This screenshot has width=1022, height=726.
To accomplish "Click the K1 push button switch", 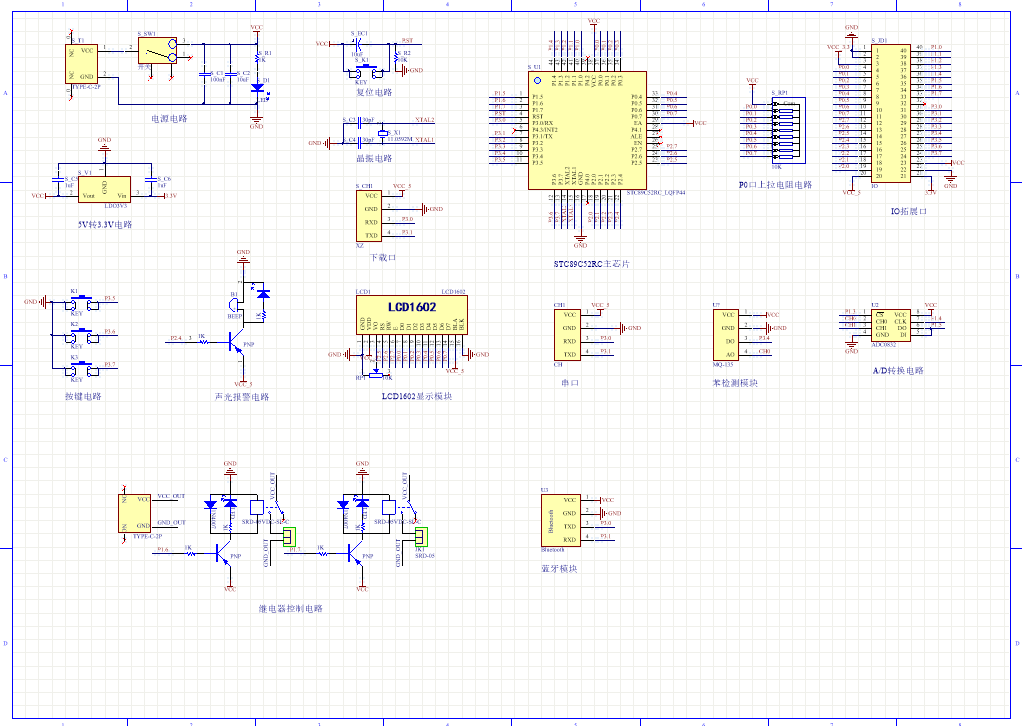I will (x=76, y=302).
